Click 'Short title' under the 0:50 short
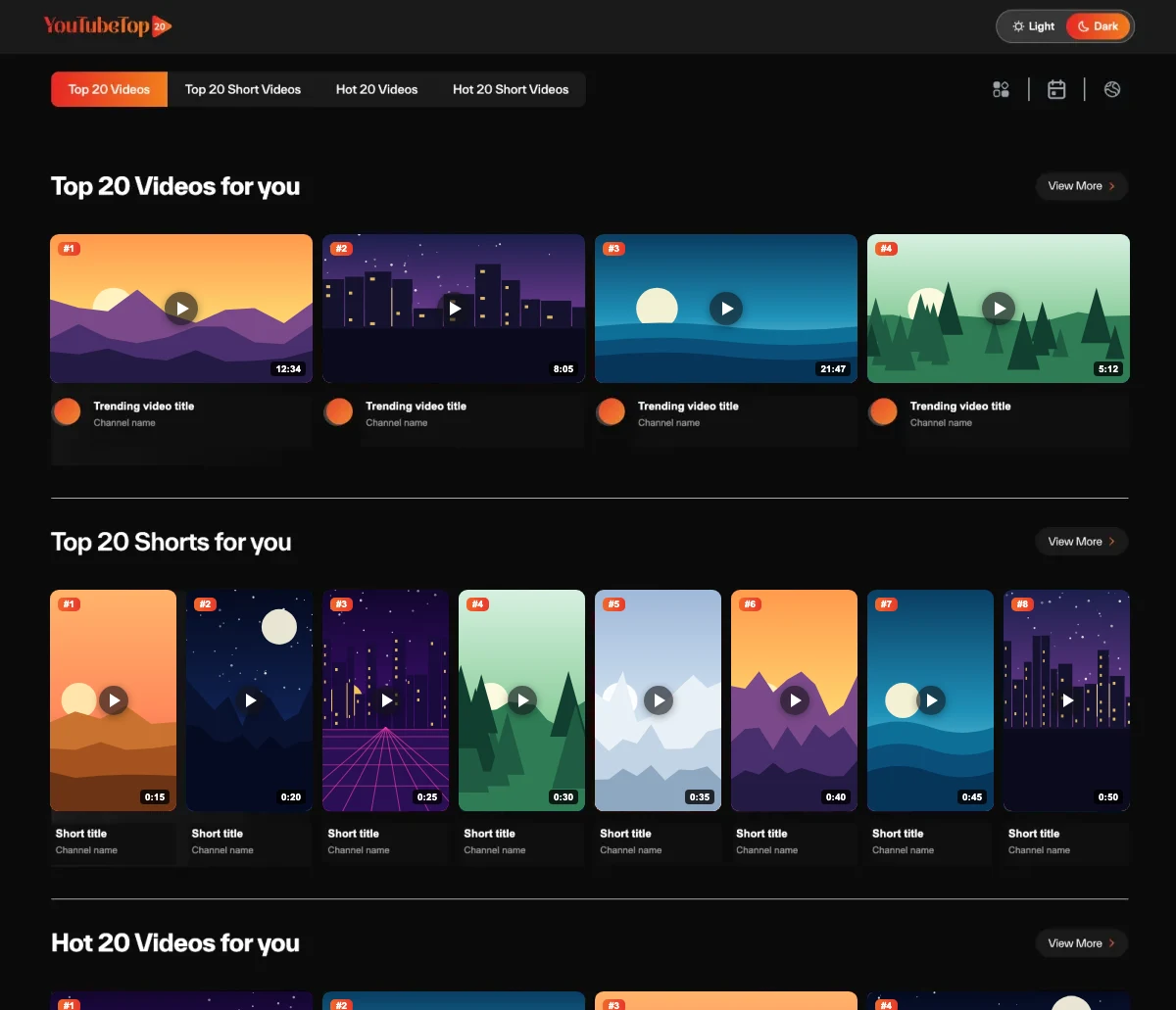The height and width of the screenshot is (1010, 1176). pyautogui.click(x=1035, y=834)
